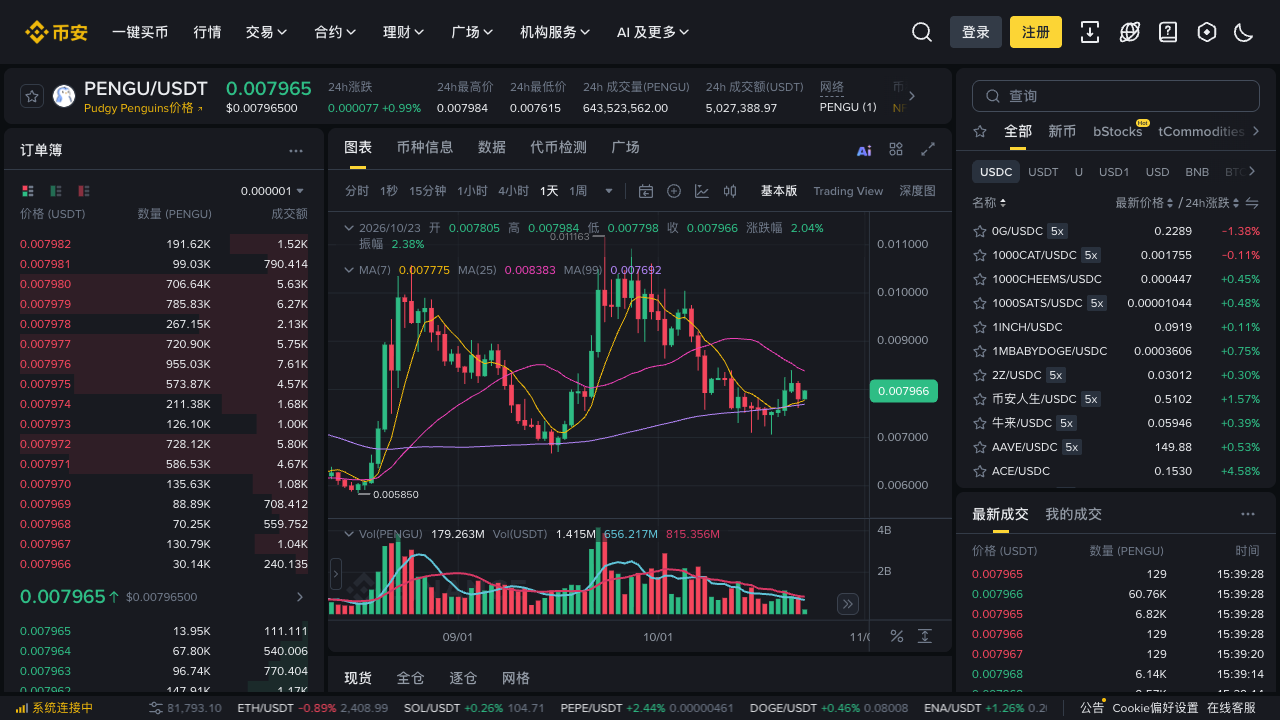This screenshot has height=720, width=1280.
Task: Favorite the 0G/USDC pair star
Action: click(x=980, y=231)
